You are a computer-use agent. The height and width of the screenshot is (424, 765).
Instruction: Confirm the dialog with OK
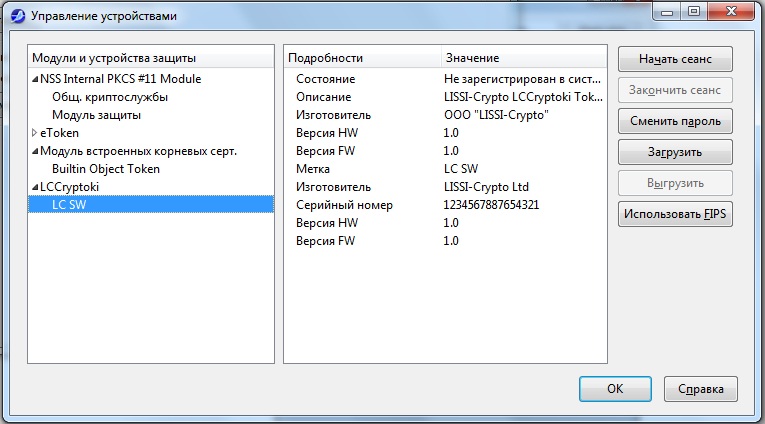pyautogui.click(x=615, y=389)
